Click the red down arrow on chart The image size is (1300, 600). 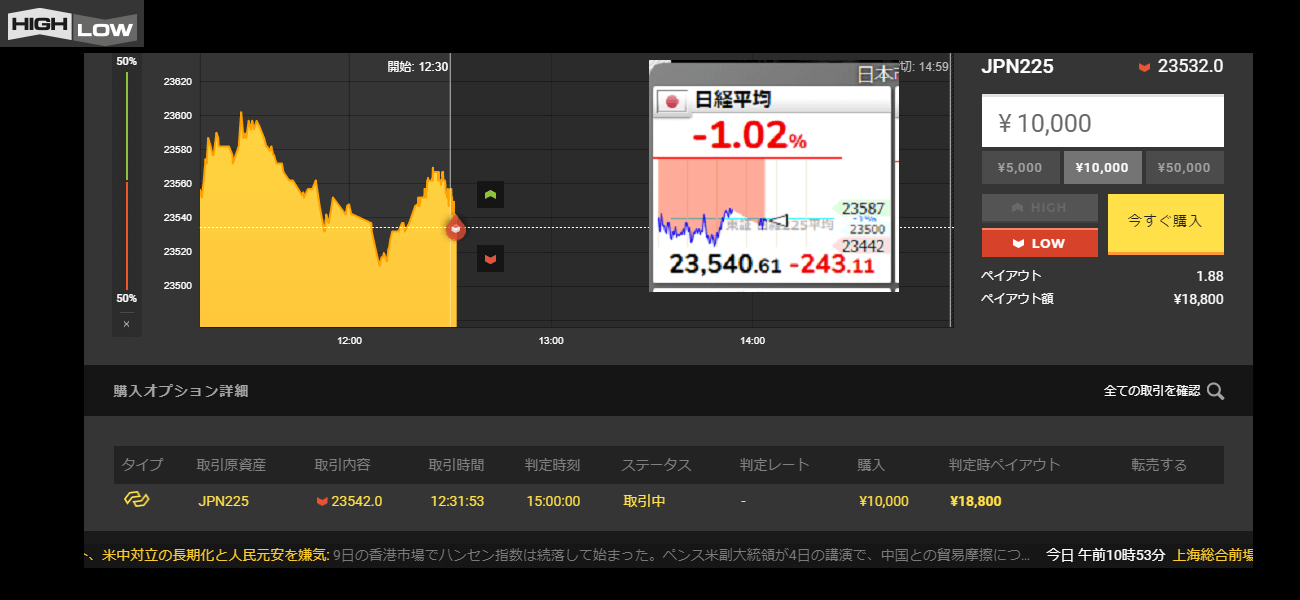(490, 259)
